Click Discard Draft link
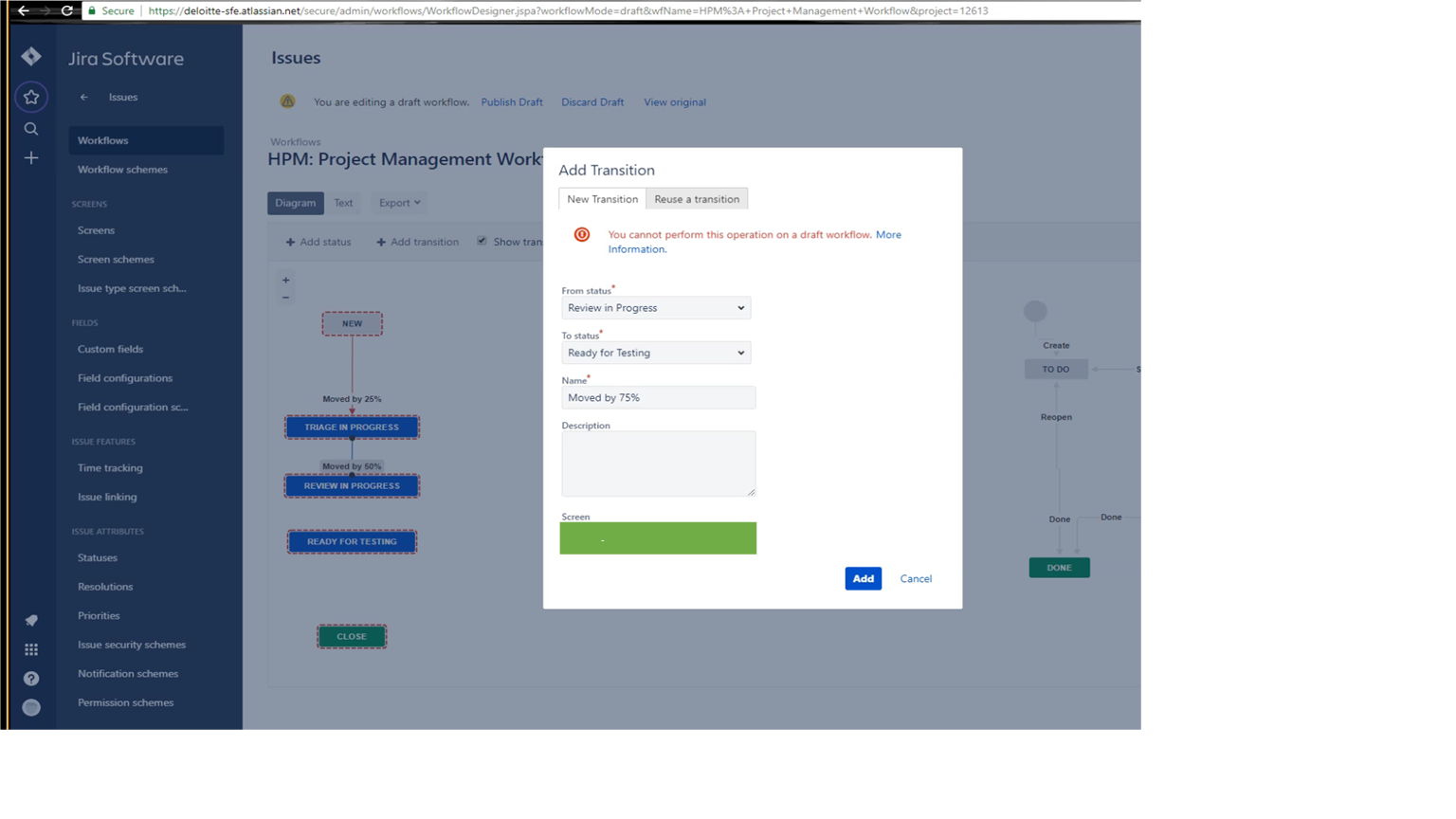Viewport: 1456px width, 819px height. 592,102
